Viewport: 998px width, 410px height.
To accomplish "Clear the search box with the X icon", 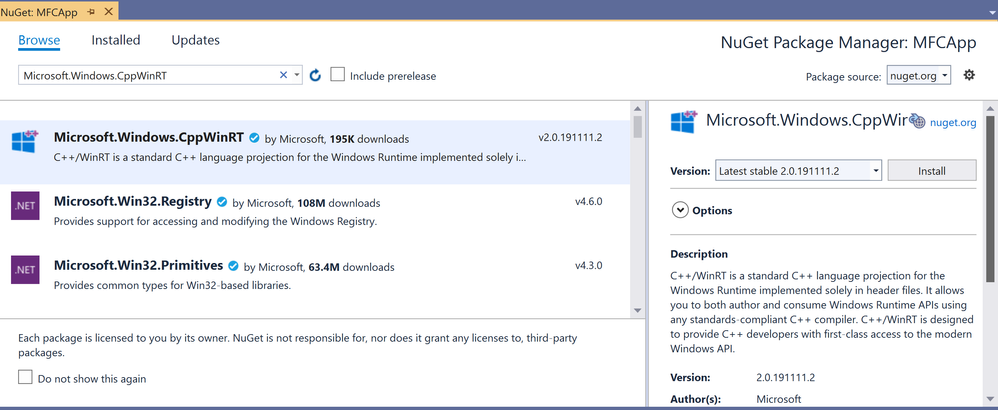I will pos(284,75).
